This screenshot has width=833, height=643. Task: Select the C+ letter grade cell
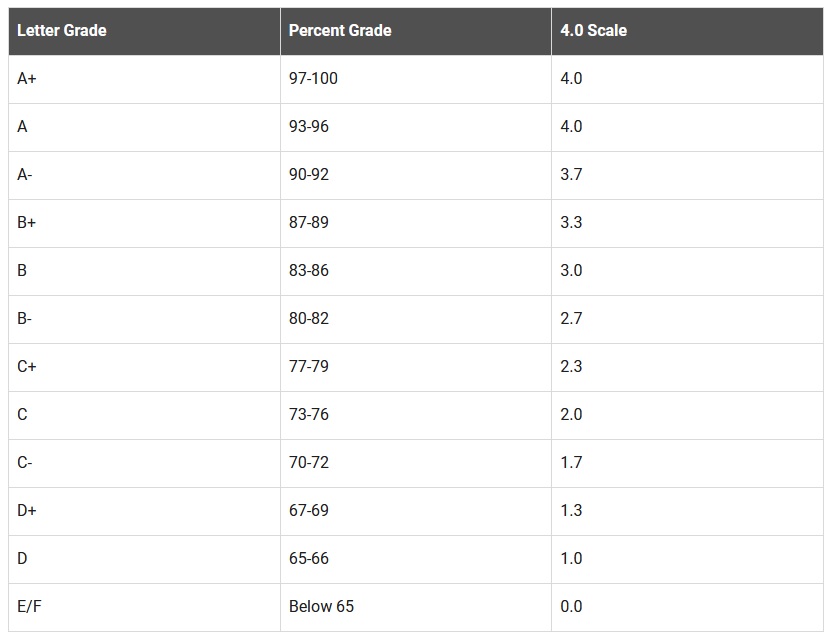click(x=27, y=367)
